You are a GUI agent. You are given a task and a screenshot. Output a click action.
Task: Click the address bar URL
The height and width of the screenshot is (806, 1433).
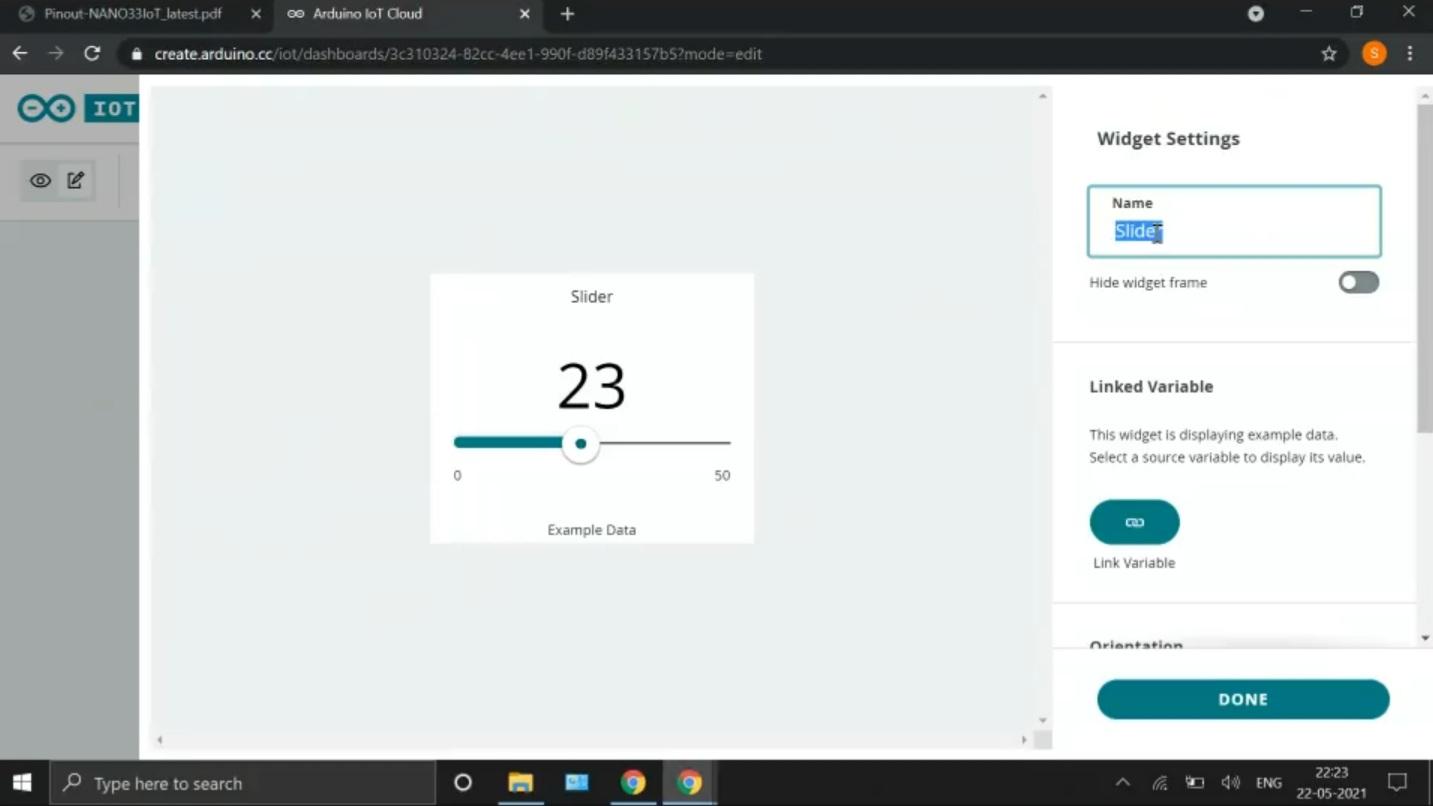(458, 54)
